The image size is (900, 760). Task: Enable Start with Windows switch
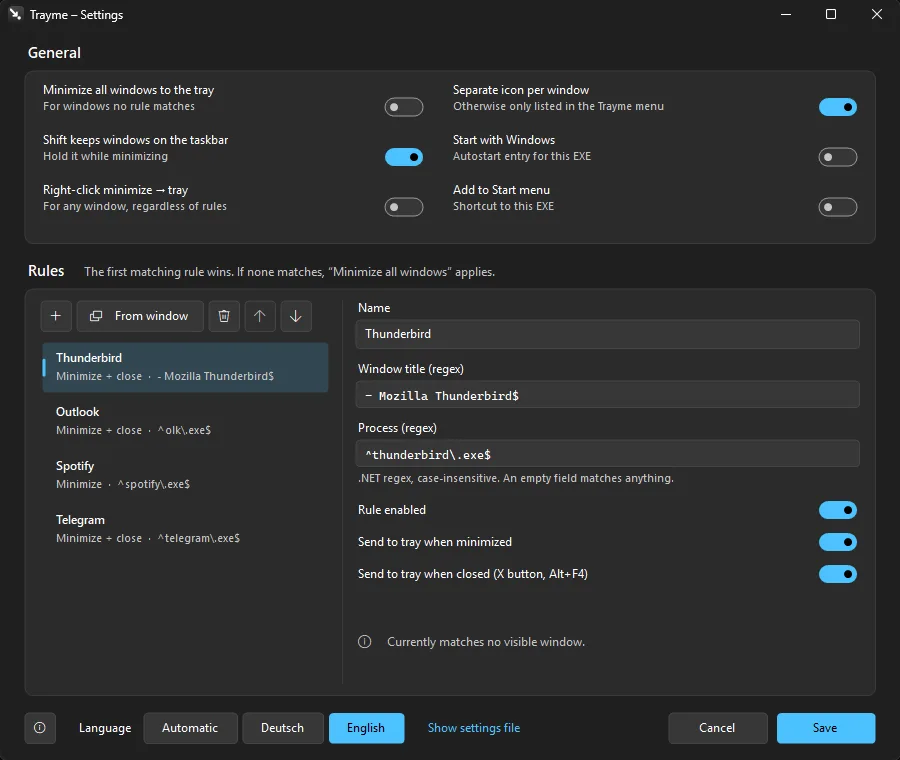[837, 157]
